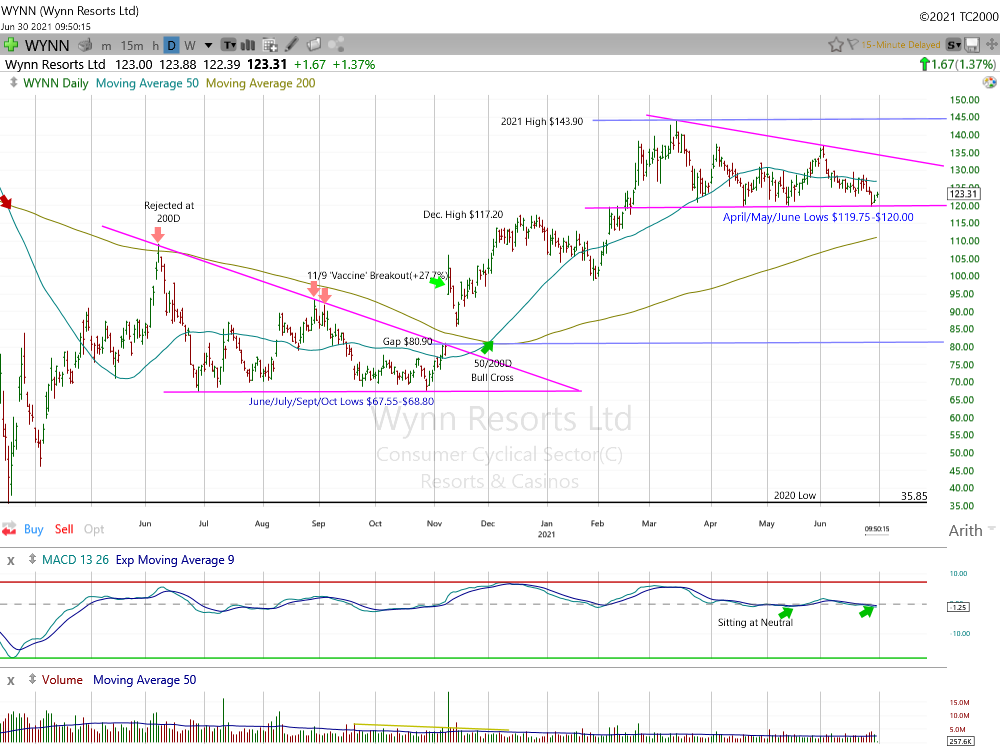Click the green plus add-symbol icon
The height and width of the screenshot is (750, 1000).
pyautogui.click(x=11, y=45)
